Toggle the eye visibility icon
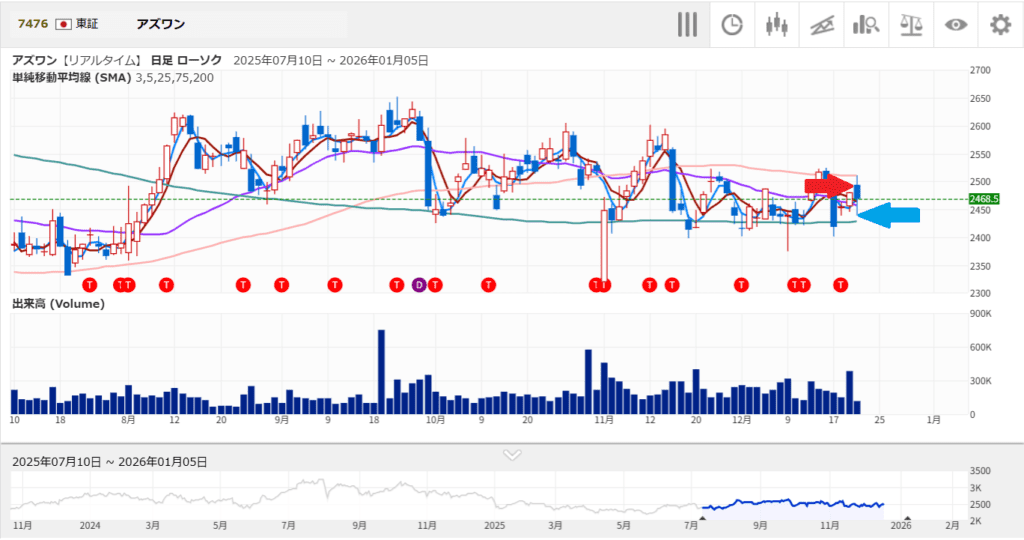This screenshot has height=540, width=1024. click(956, 25)
